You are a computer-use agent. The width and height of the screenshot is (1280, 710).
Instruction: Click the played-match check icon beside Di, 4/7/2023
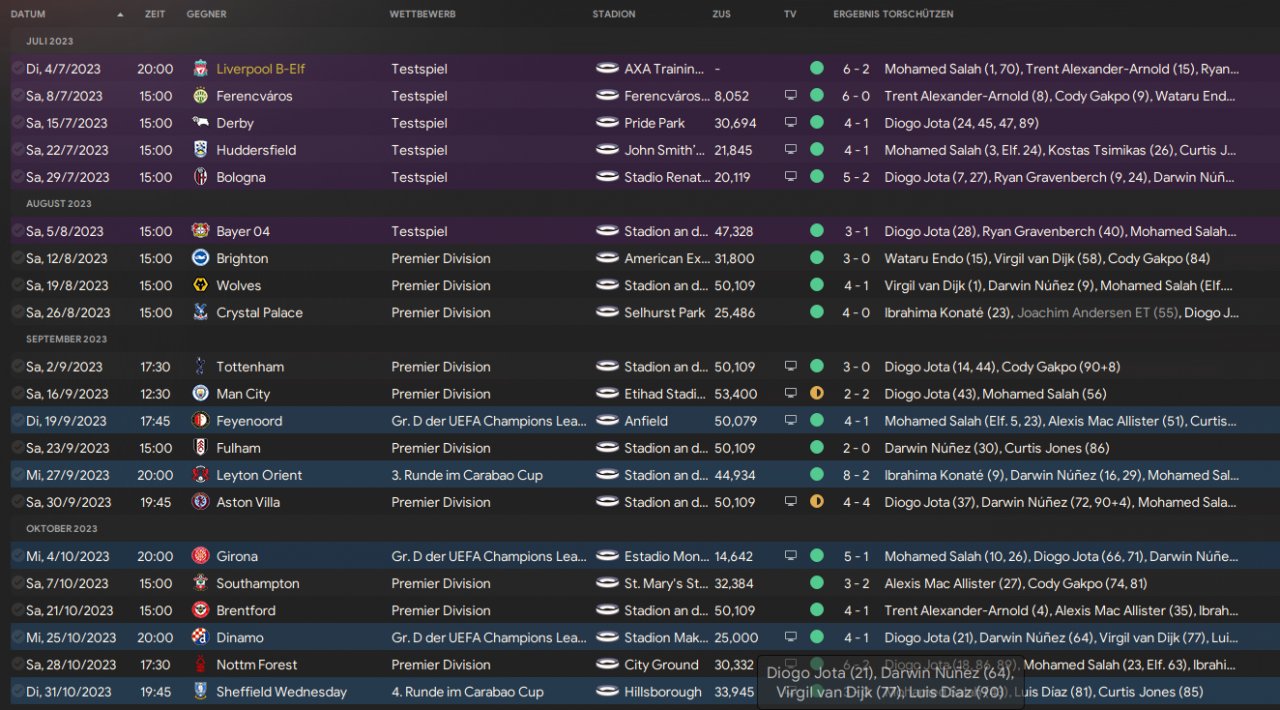point(17,69)
